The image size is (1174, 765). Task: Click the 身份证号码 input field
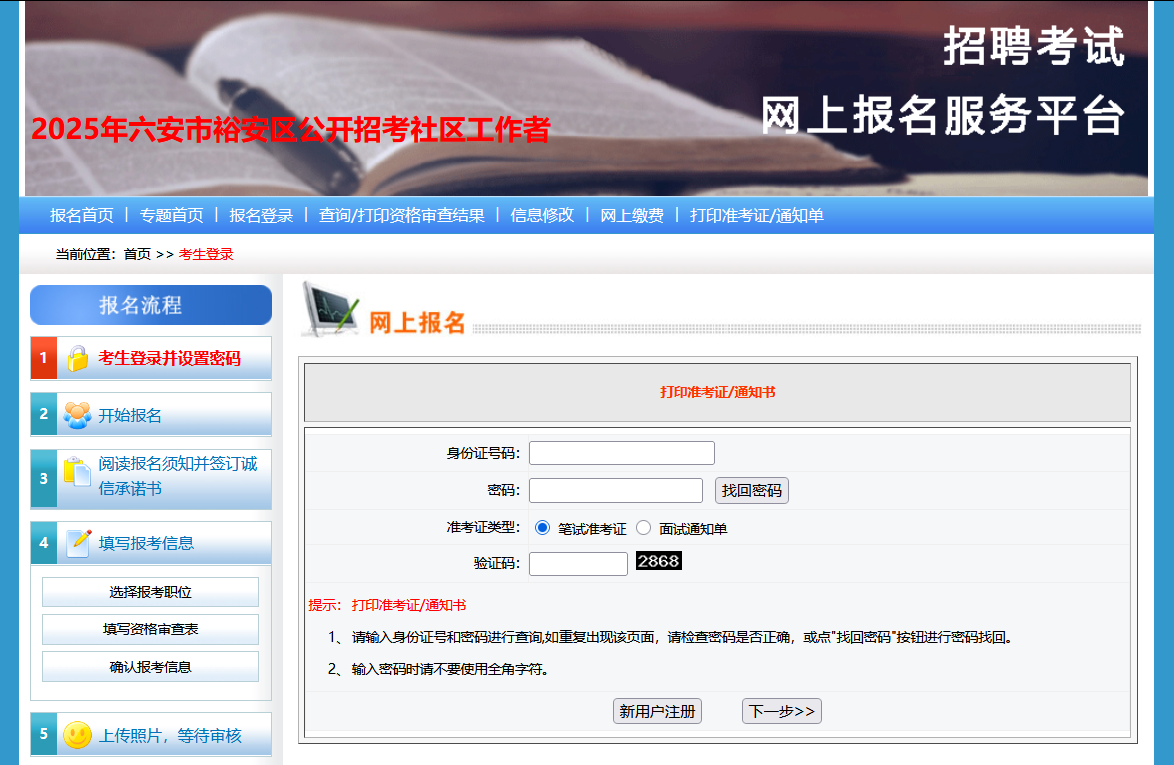621,453
